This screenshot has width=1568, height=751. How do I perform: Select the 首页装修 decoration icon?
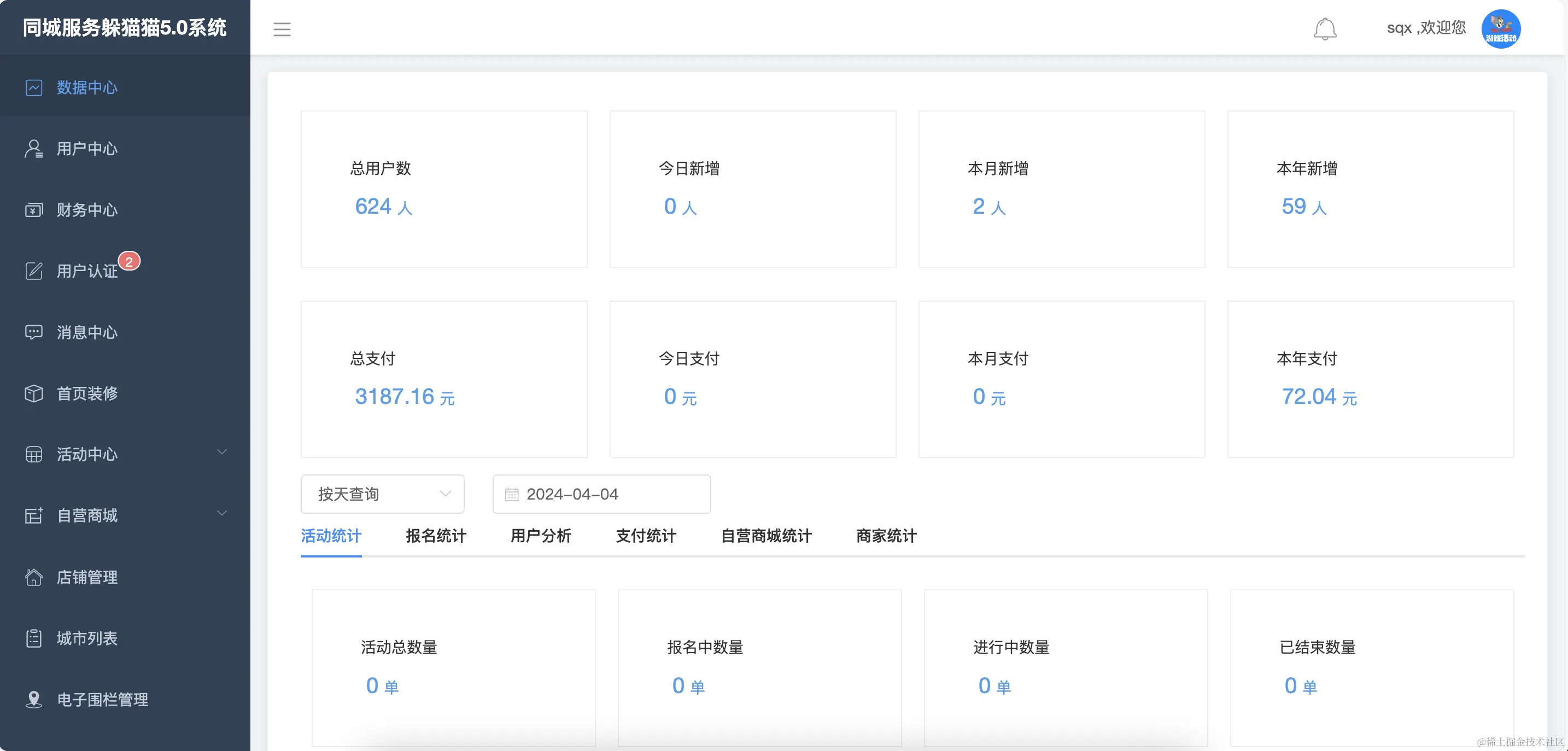click(33, 394)
